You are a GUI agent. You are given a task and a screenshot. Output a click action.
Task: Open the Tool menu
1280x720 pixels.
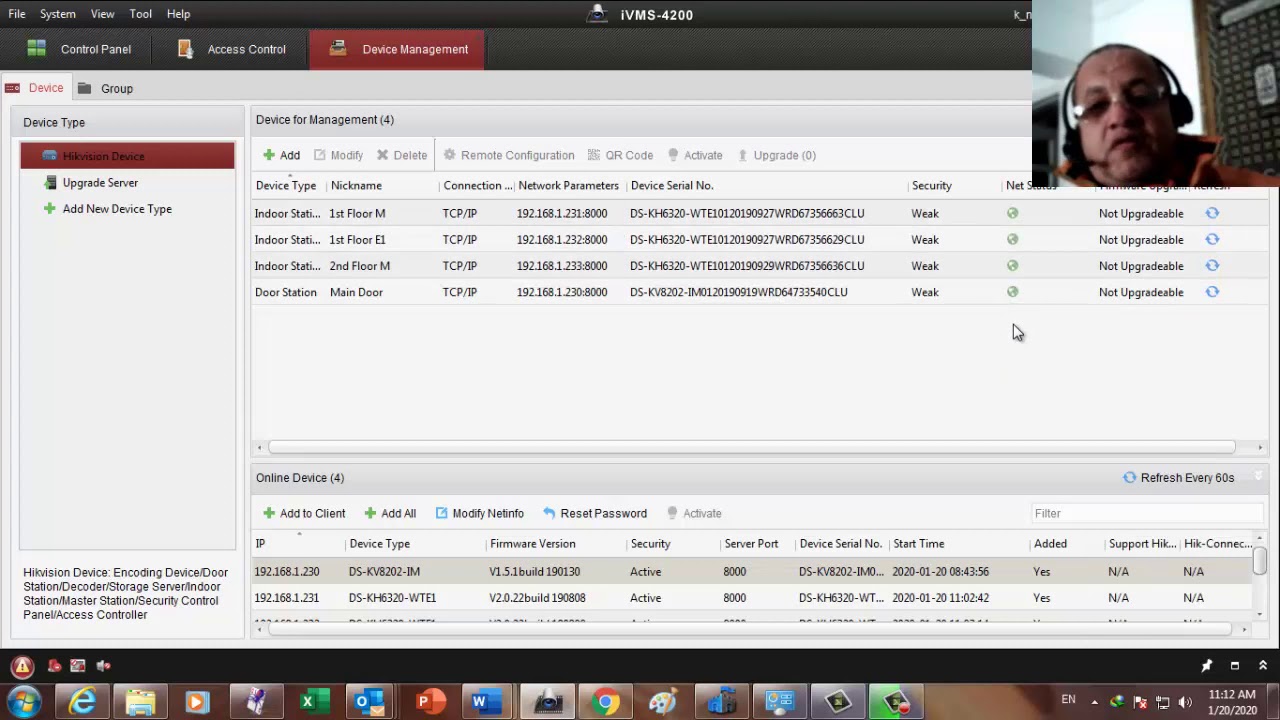(x=140, y=14)
